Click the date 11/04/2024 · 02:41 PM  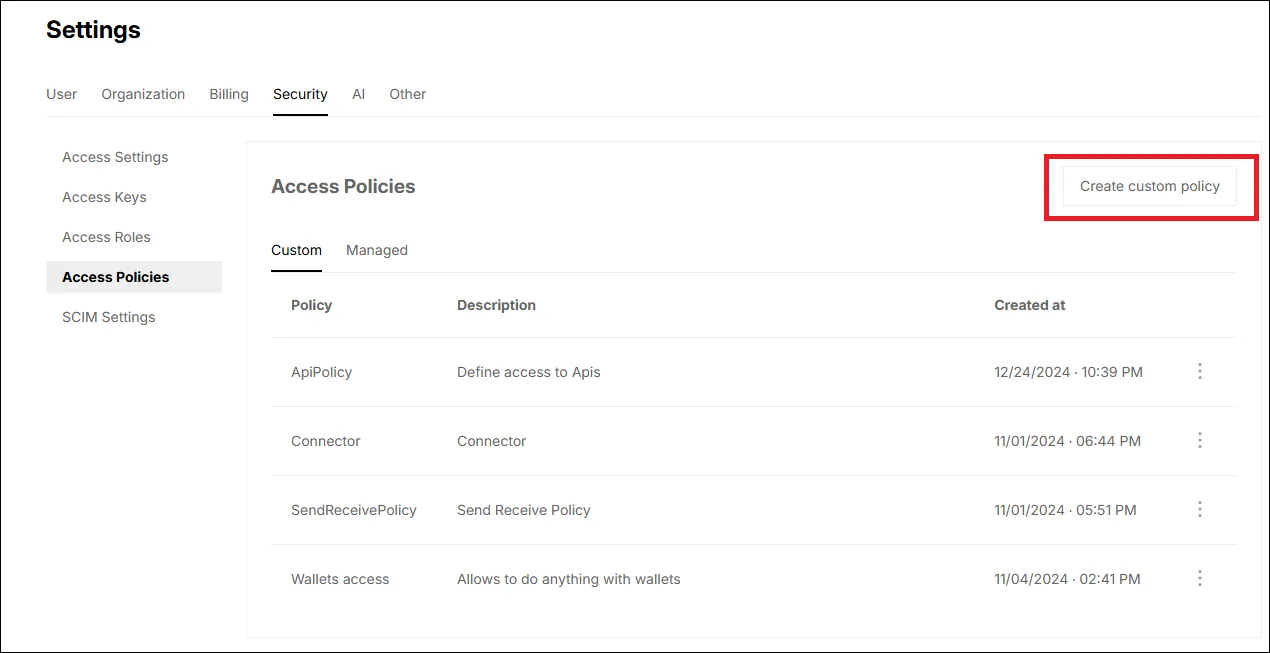pos(1067,579)
